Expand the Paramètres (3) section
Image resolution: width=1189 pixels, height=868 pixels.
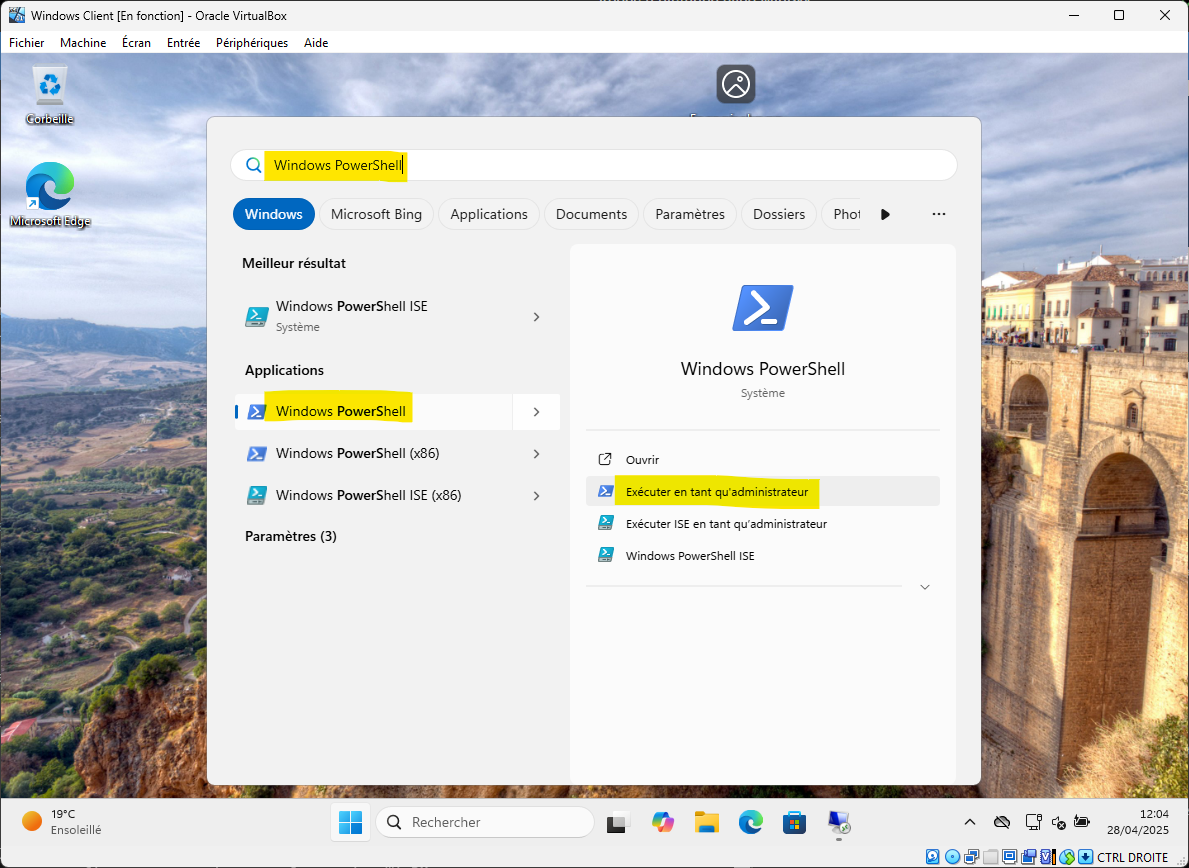point(288,536)
